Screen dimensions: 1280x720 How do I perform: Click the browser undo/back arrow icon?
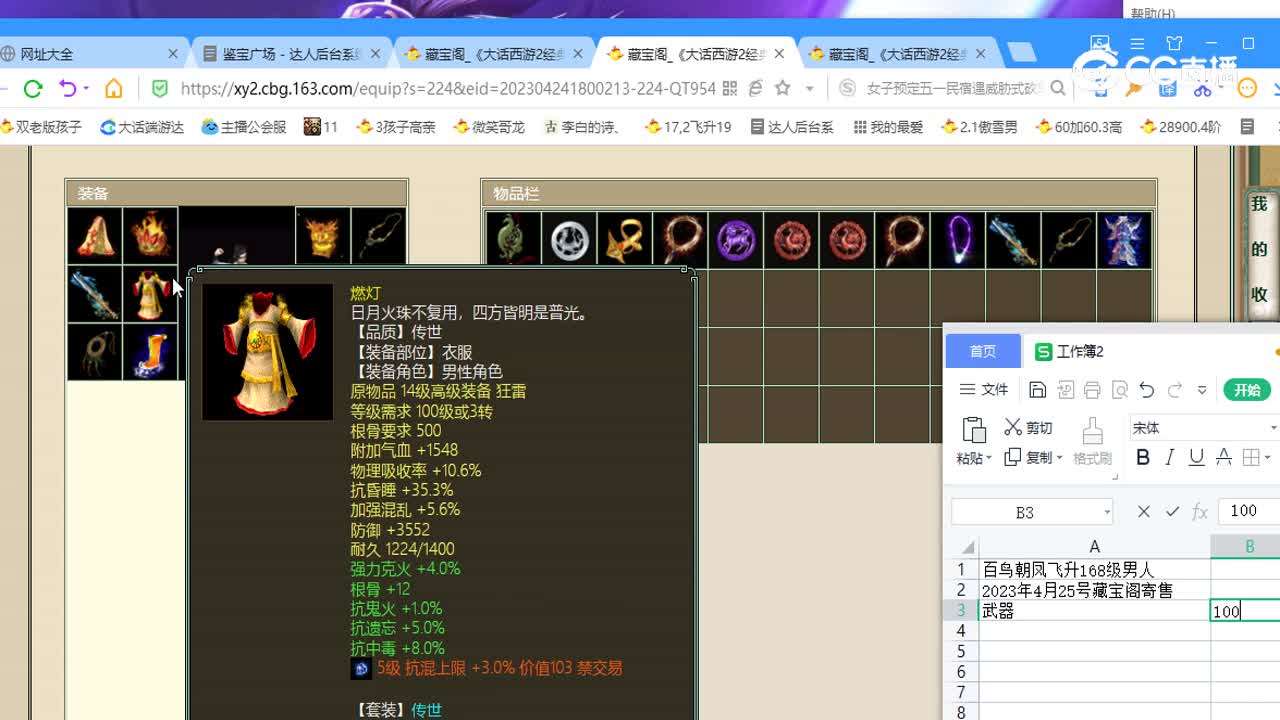coord(69,89)
